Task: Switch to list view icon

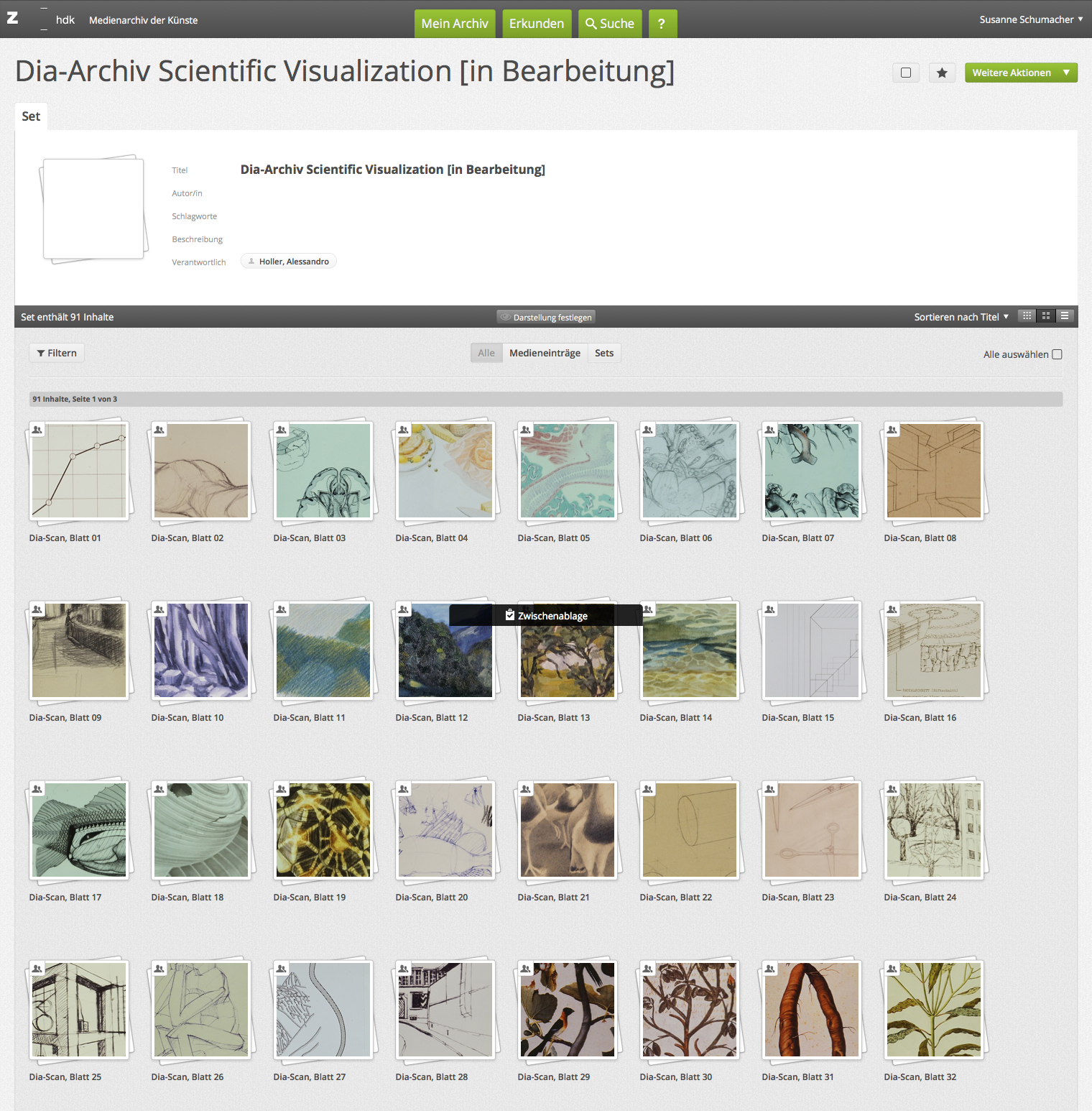Action: point(1065,316)
